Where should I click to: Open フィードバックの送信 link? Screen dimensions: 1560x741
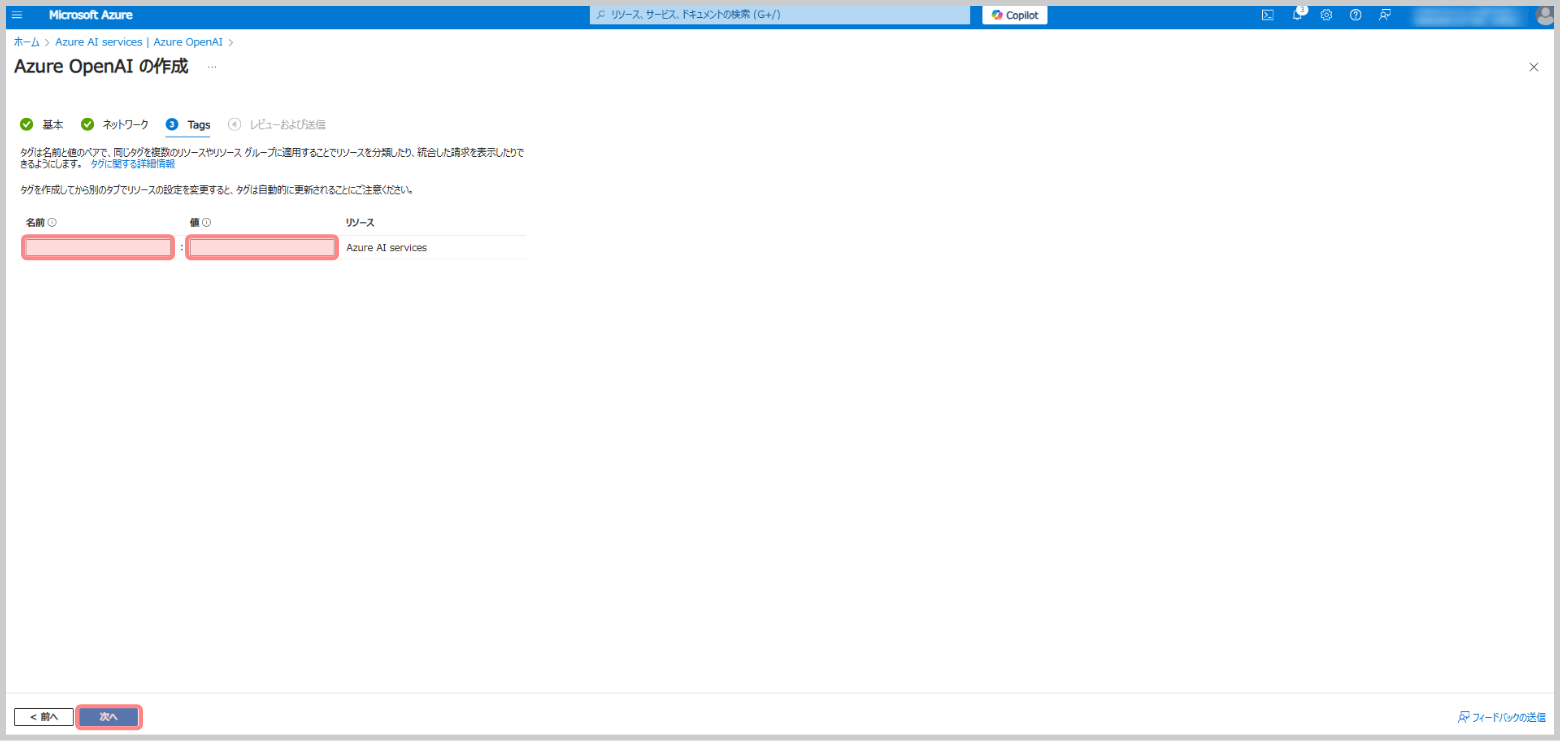pos(1502,717)
